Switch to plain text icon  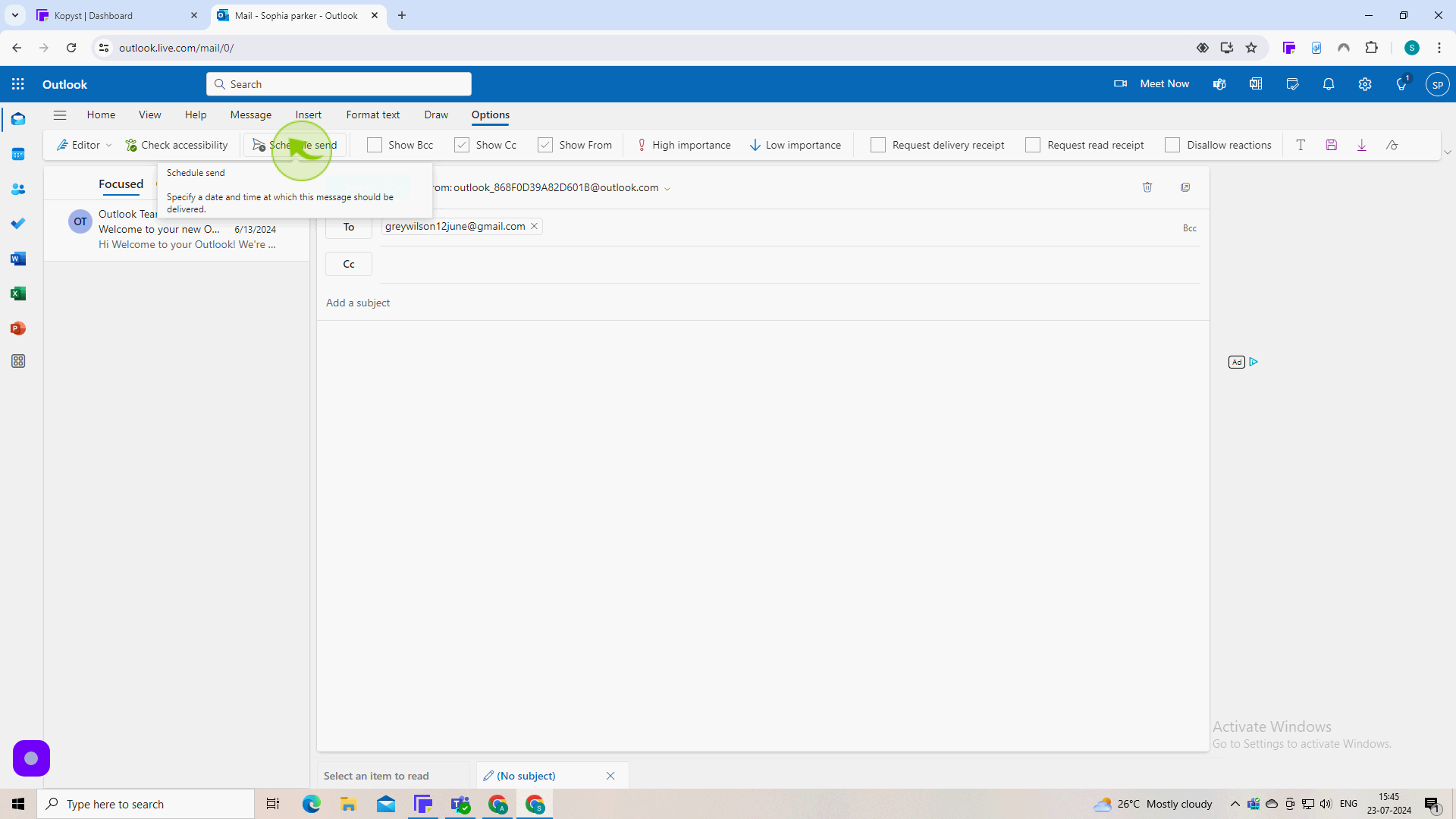tap(1301, 145)
